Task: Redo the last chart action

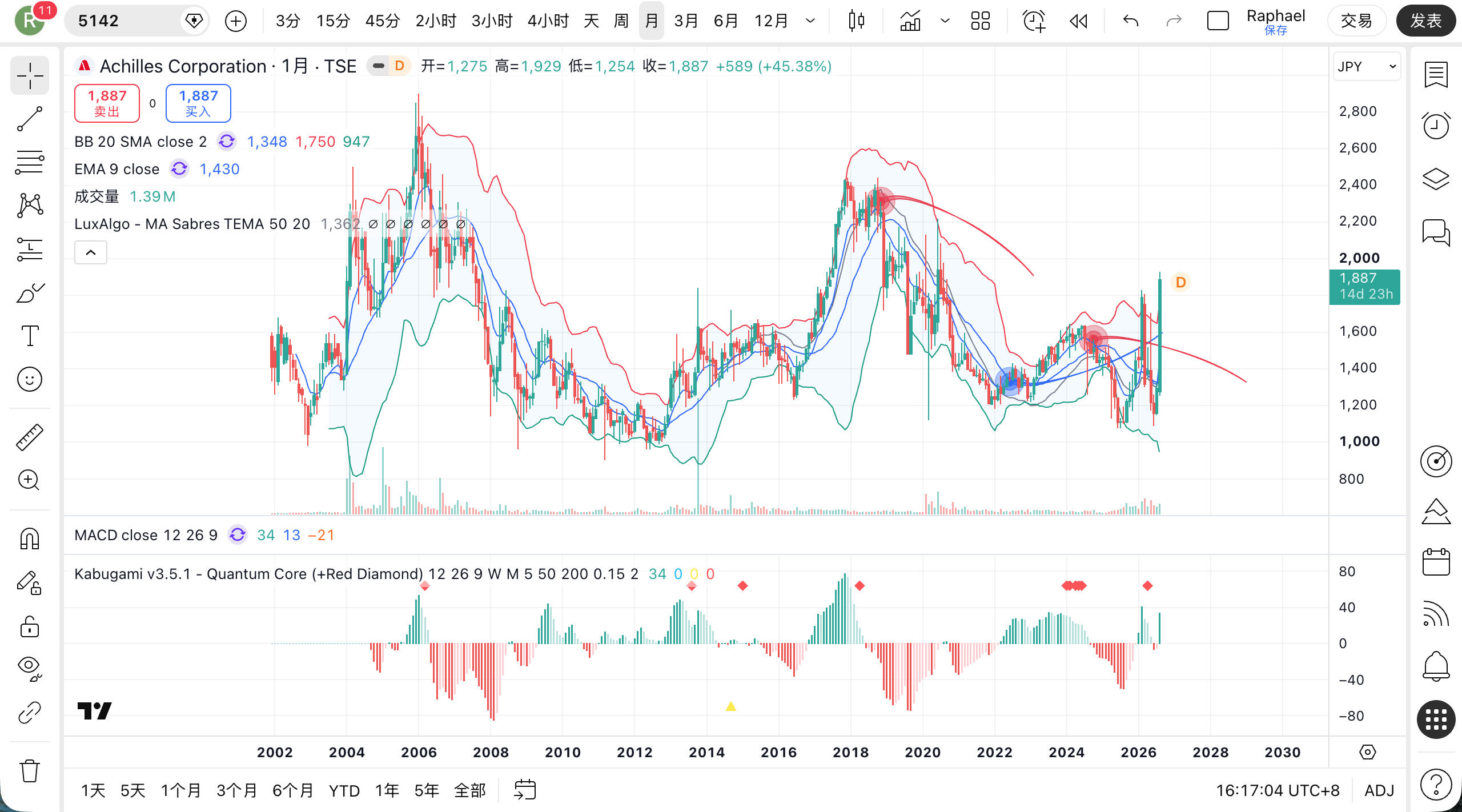Action: 1174,21
